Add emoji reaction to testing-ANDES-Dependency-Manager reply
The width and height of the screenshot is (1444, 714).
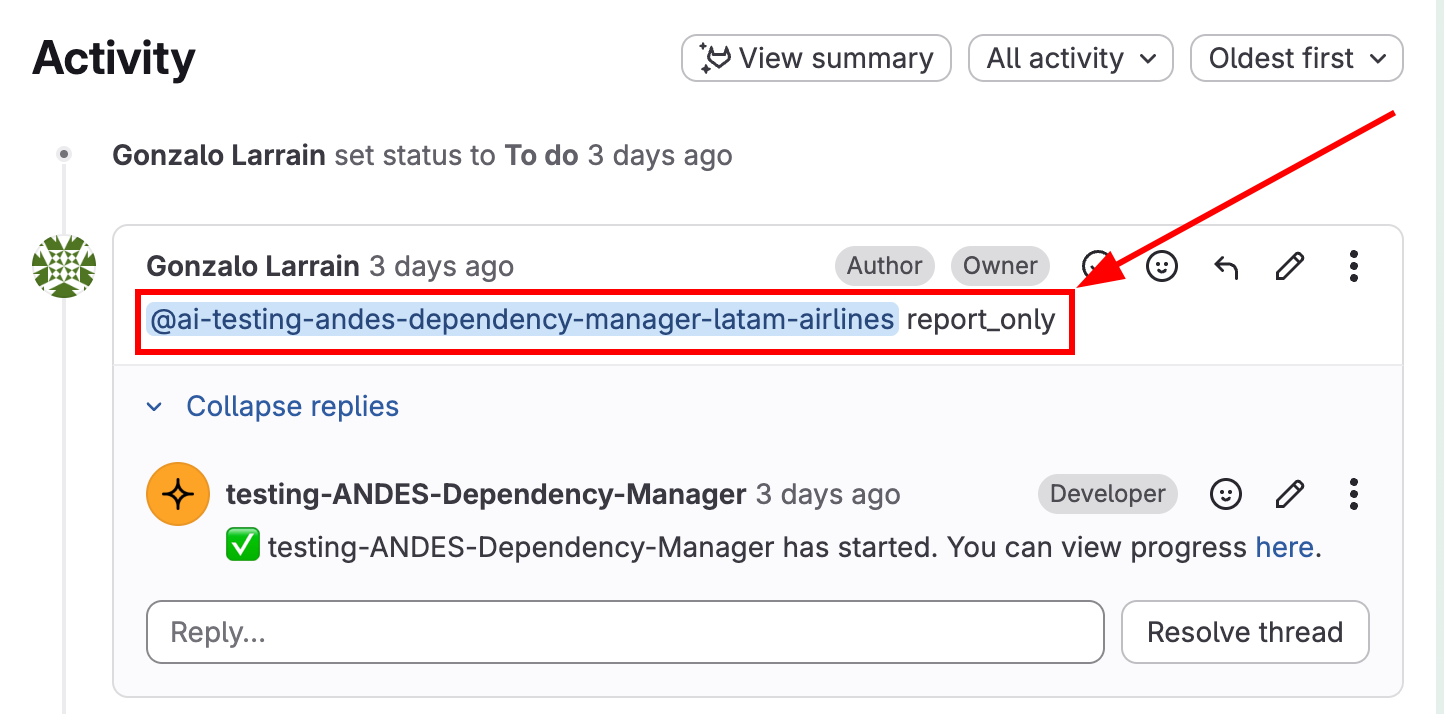(x=1226, y=494)
